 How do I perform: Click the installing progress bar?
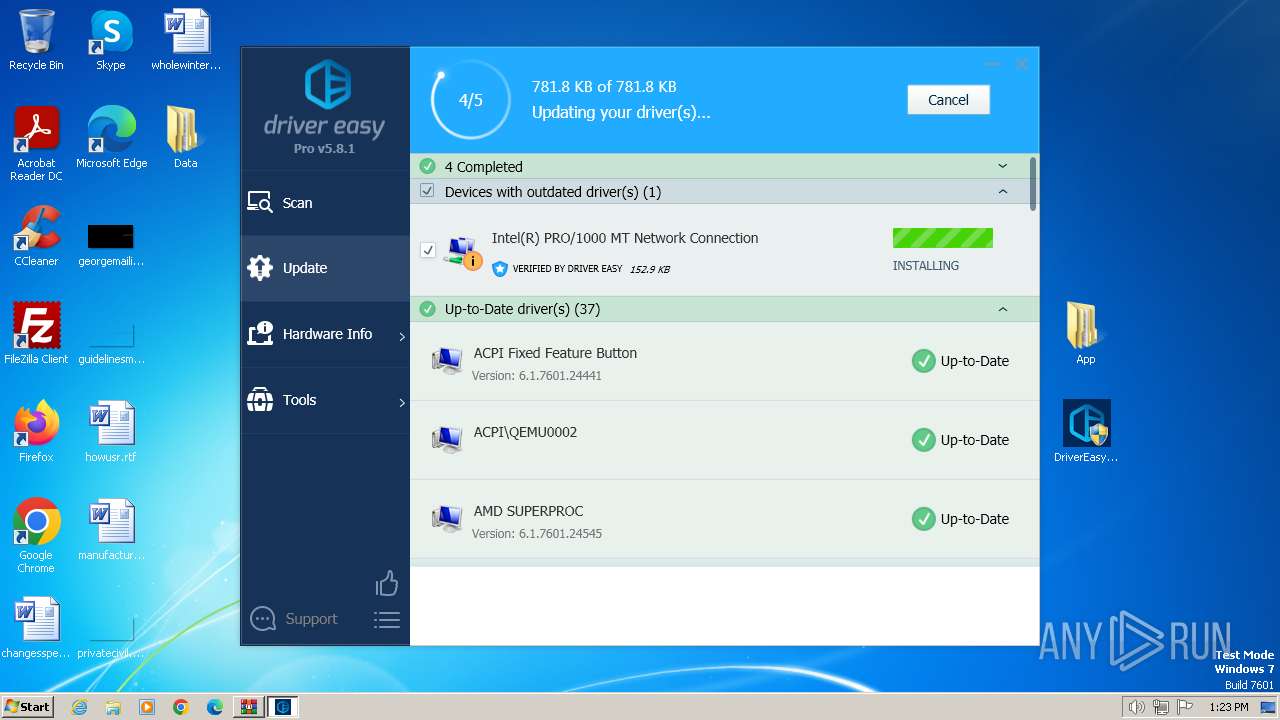coord(943,238)
